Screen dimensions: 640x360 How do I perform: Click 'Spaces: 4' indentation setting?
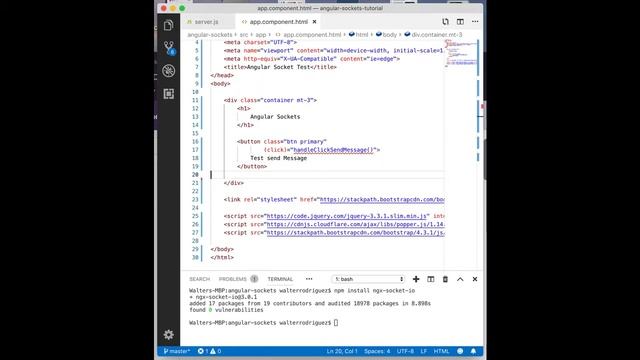(x=377, y=351)
